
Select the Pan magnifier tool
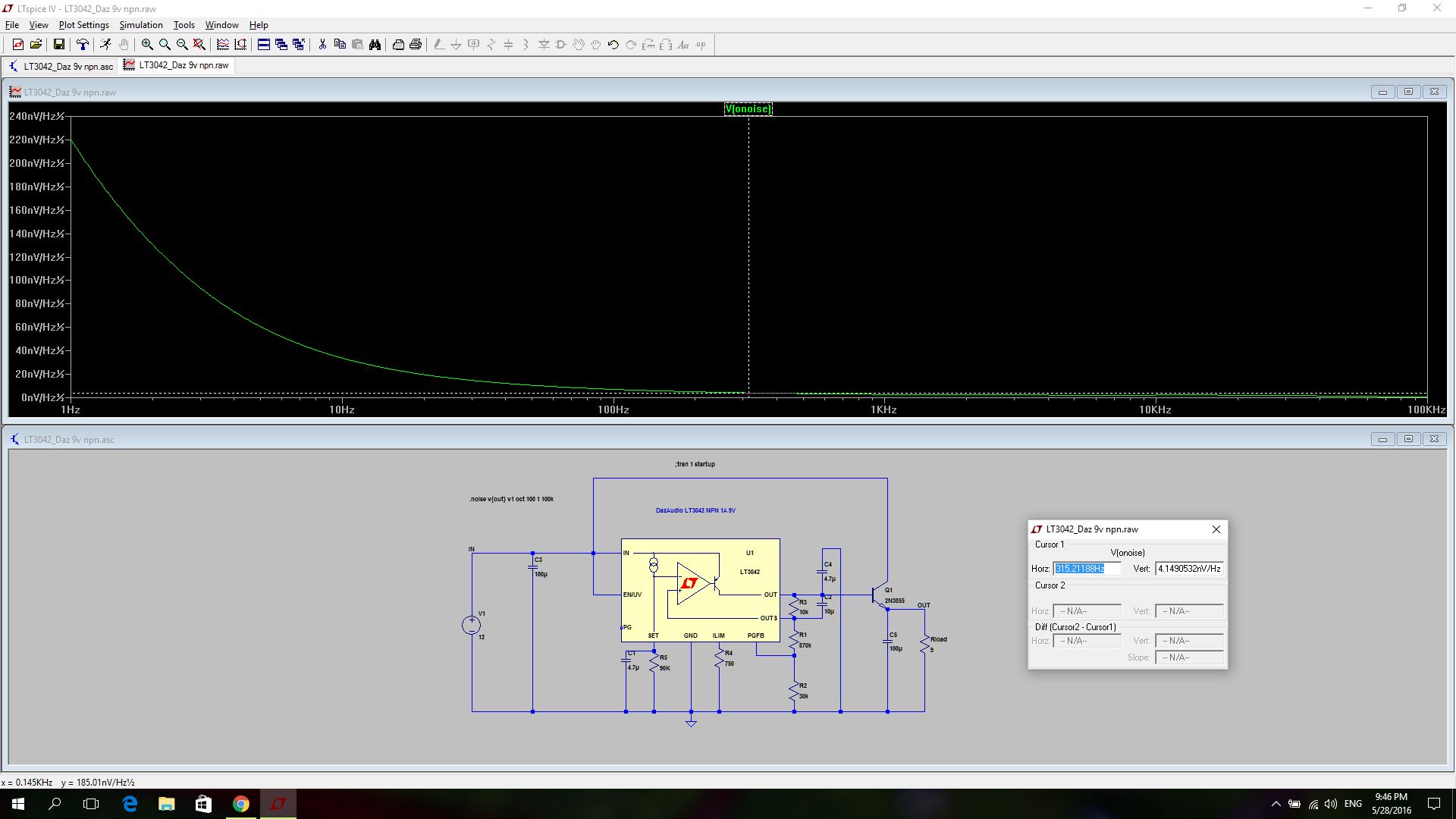pyautogui.click(x=165, y=45)
